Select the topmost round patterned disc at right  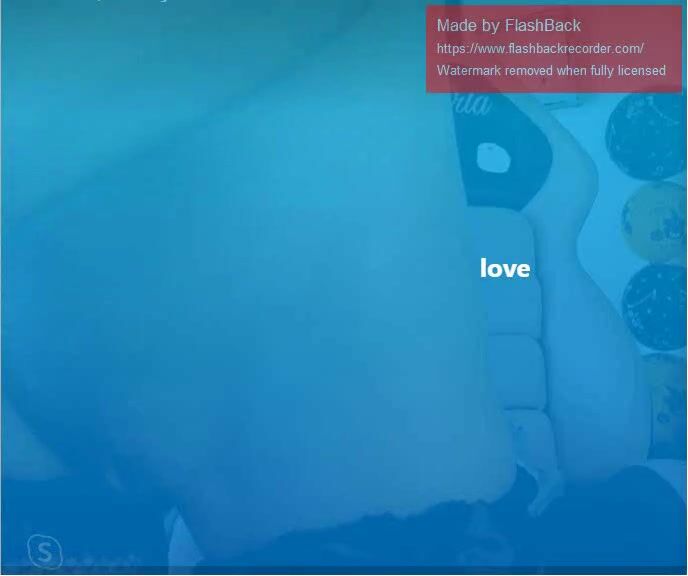tap(645, 132)
